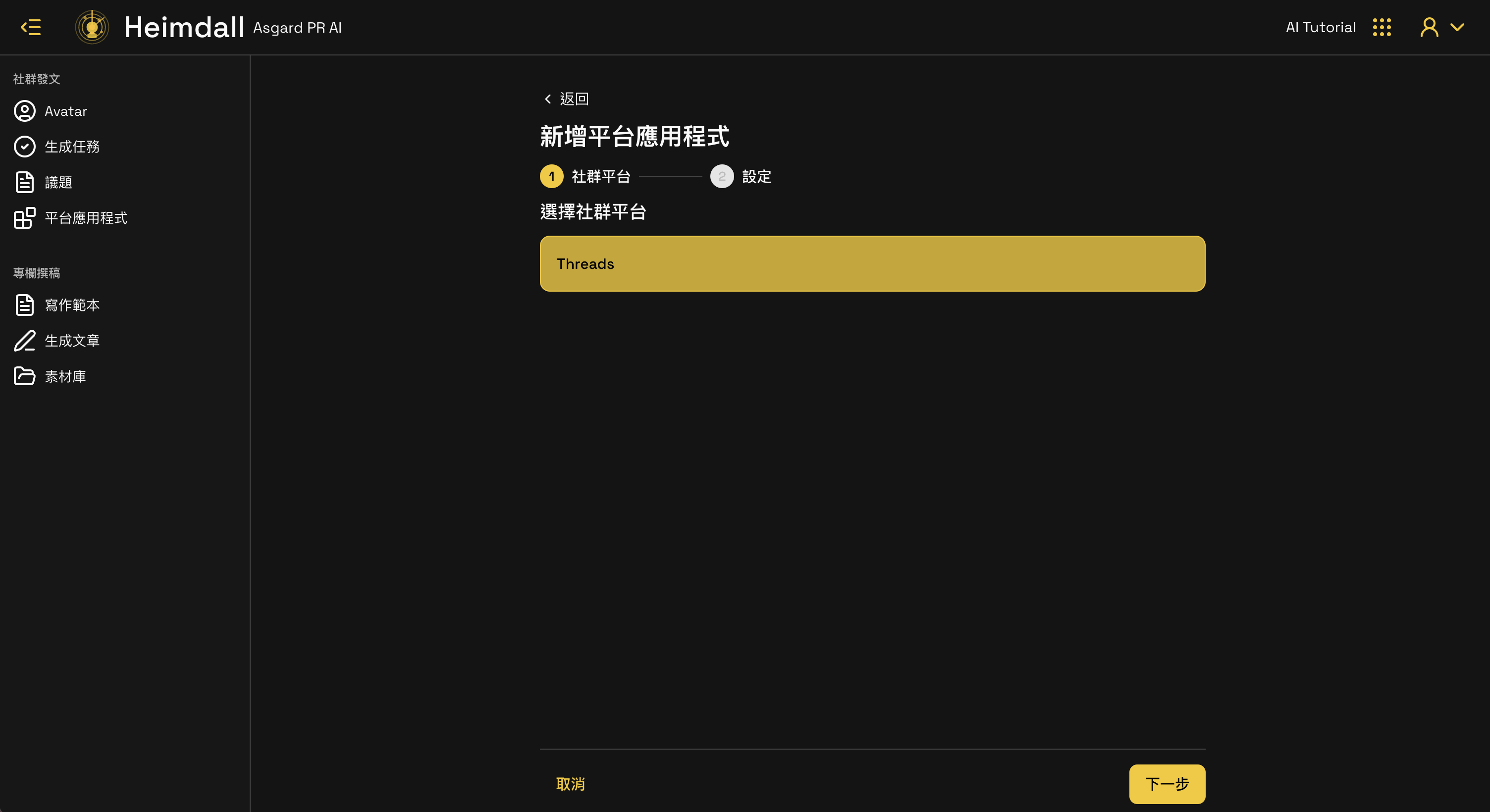Click the Heimdall title text

(184, 27)
